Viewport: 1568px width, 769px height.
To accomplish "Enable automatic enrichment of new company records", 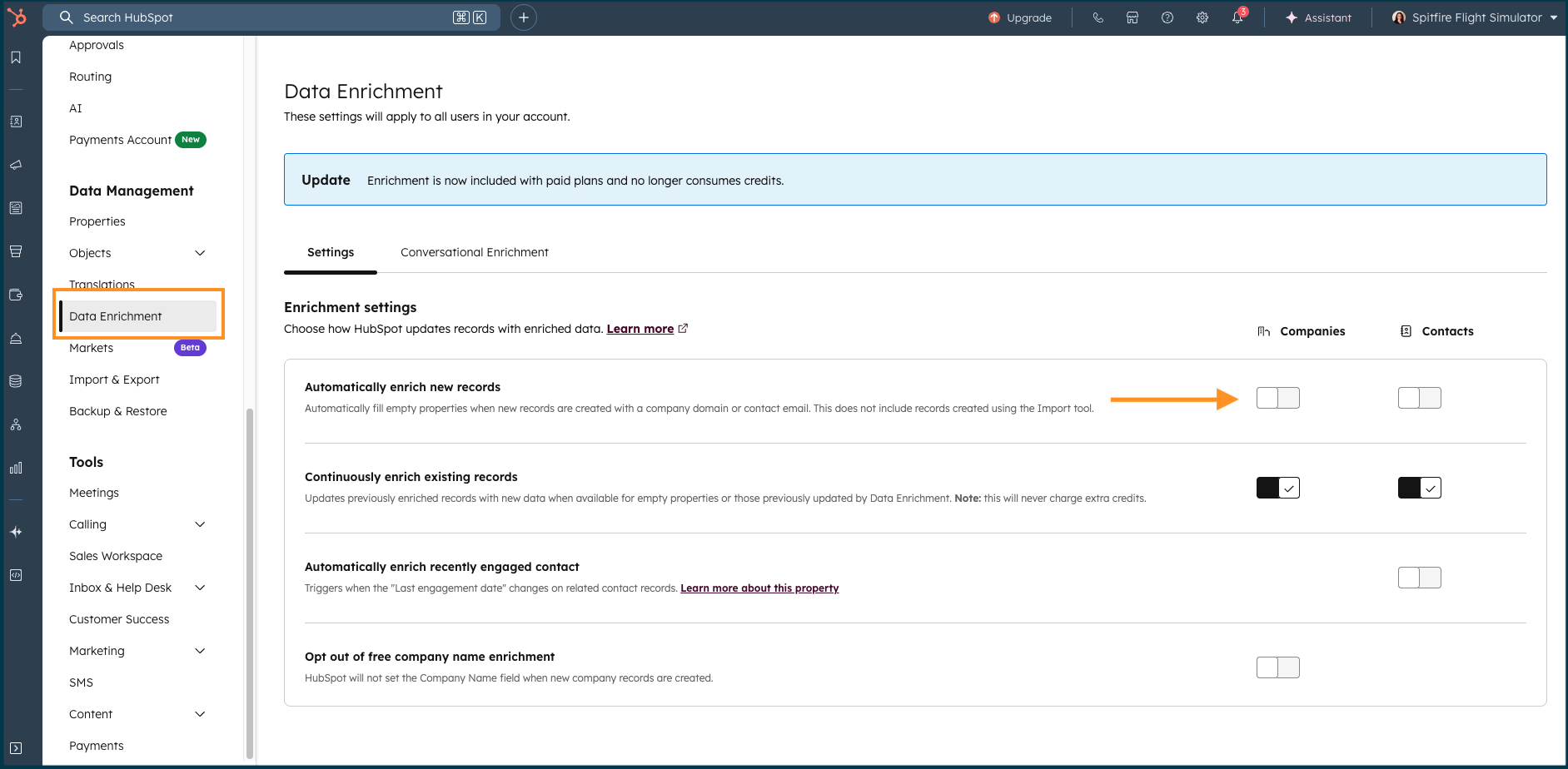I will 1278,398.
